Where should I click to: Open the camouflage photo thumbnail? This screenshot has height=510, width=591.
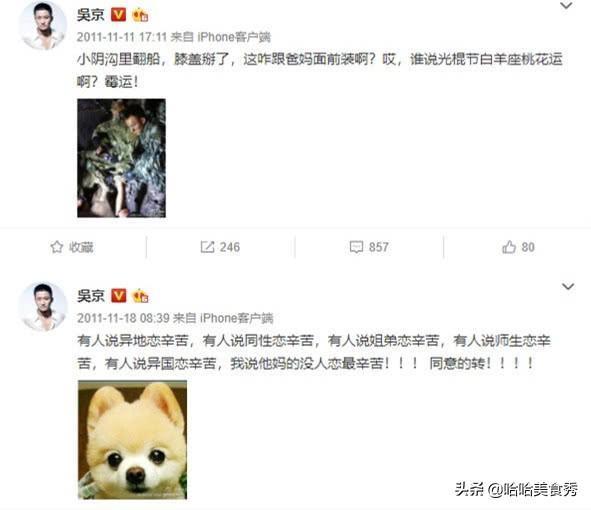point(121,158)
